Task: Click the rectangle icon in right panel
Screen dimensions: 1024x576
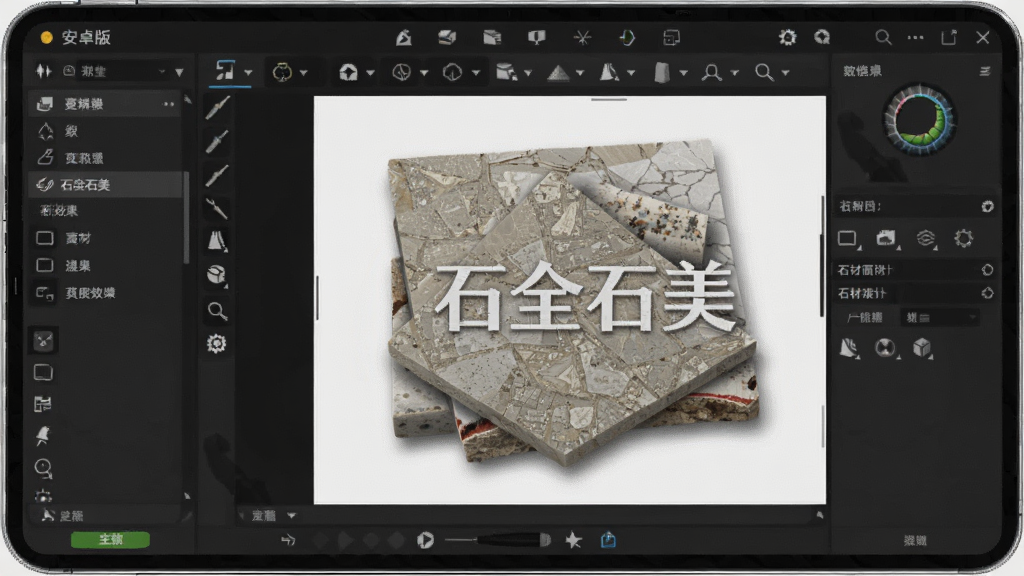Action: (848, 239)
